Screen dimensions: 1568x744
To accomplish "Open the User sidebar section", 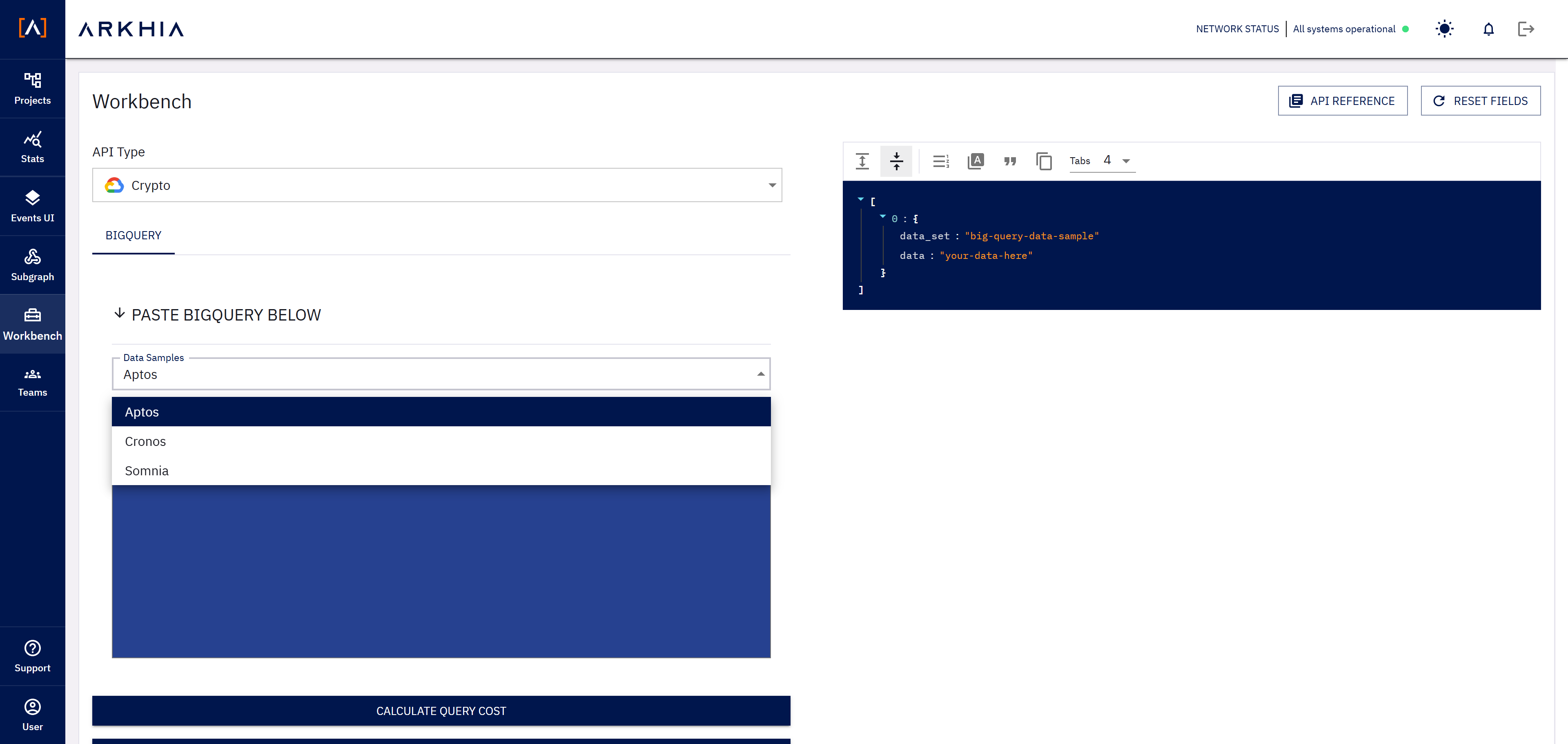I will point(32,715).
